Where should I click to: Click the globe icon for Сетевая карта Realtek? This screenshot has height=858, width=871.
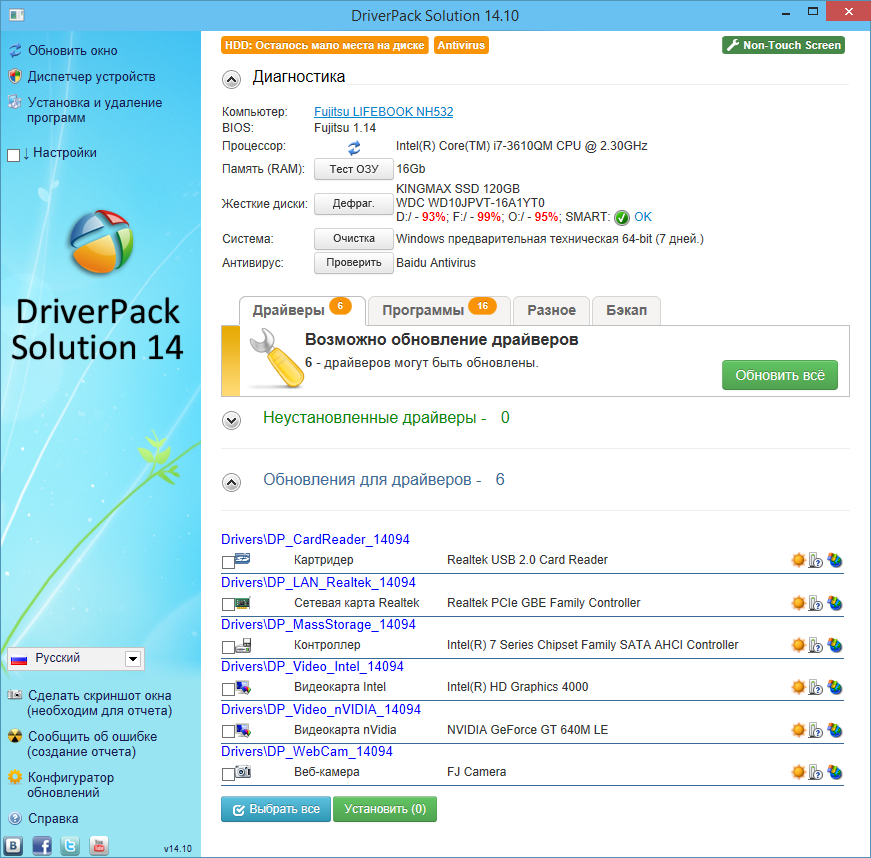pyautogui.click(x=834, y=603)
